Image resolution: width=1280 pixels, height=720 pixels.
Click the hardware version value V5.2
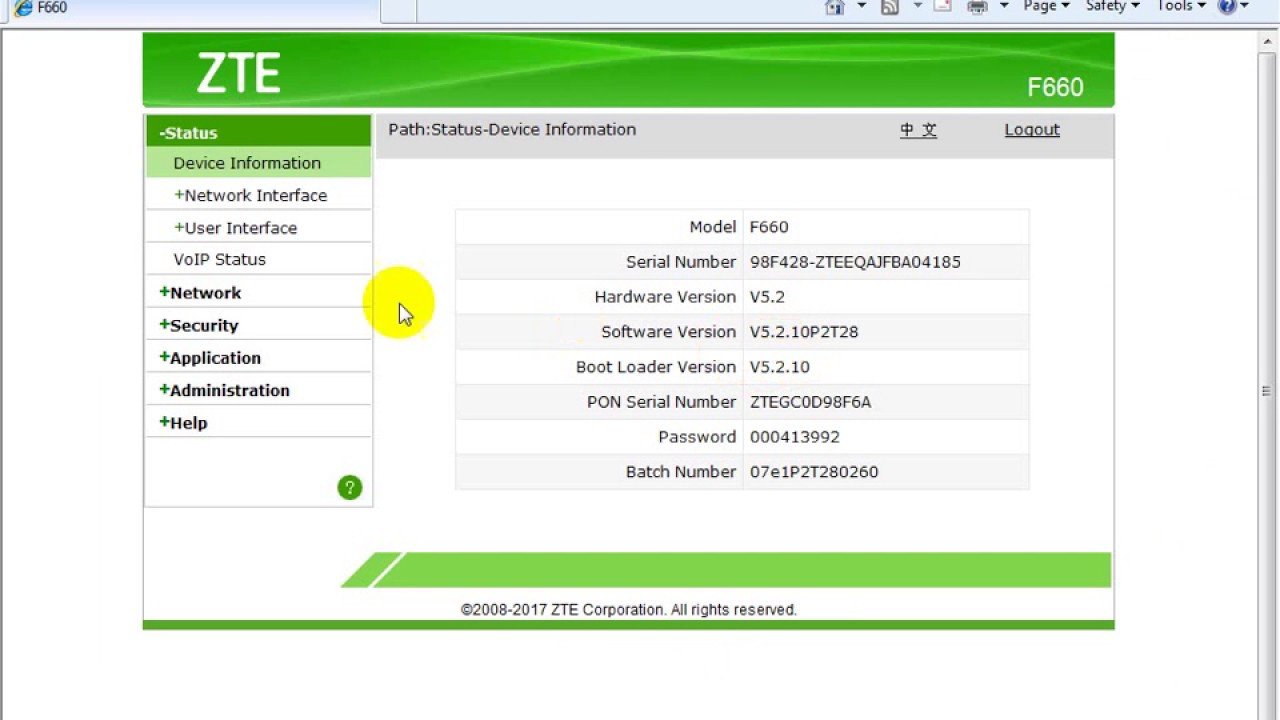tap(767, 297)
